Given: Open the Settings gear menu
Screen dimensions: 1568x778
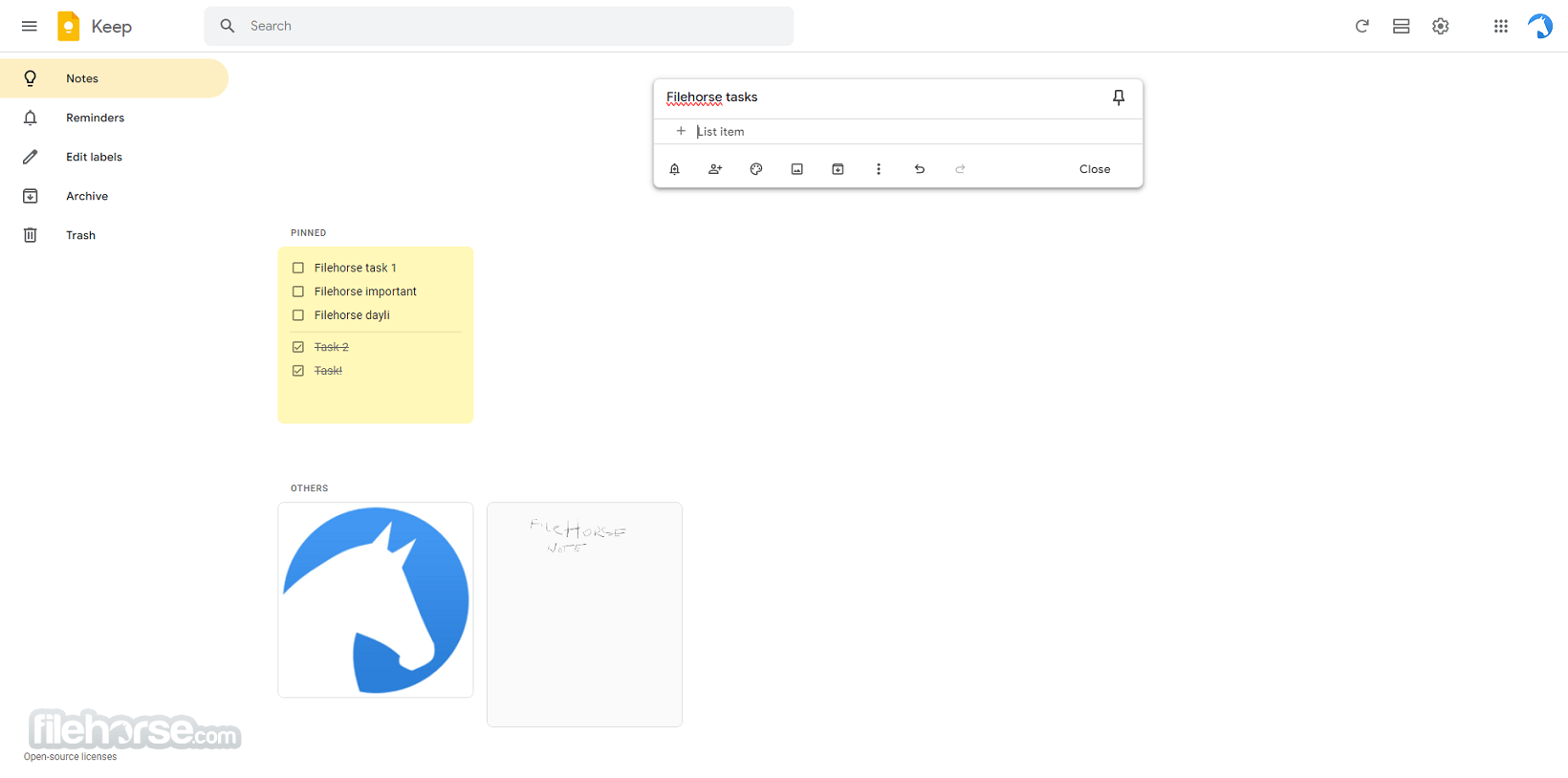Looking at the screenshot, I should pyautogui.click(x=1441, y=26).
